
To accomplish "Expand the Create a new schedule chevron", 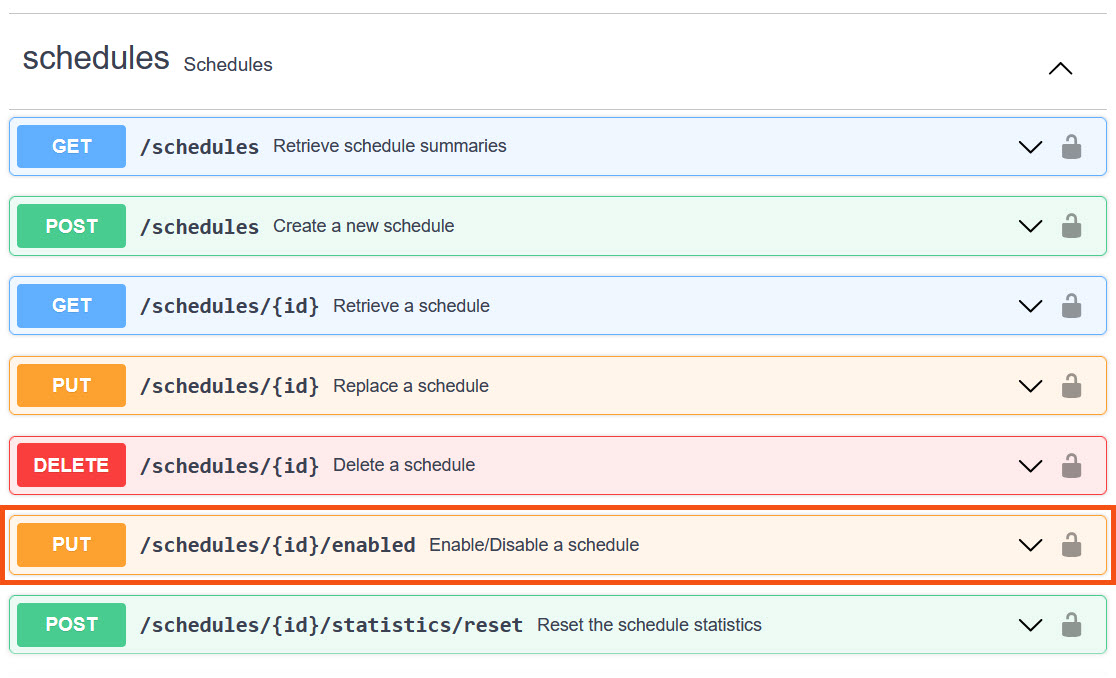I will [x=1030, y=226].
